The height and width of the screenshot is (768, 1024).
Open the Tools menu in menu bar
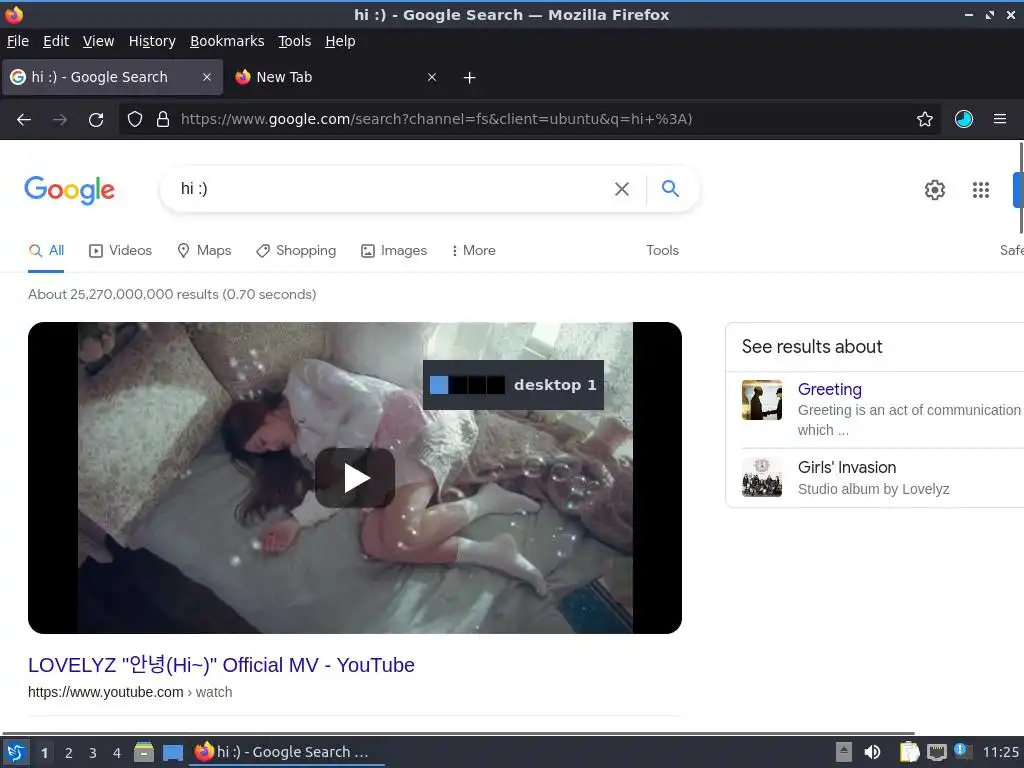pyautogui.click(x=295, y=41)
